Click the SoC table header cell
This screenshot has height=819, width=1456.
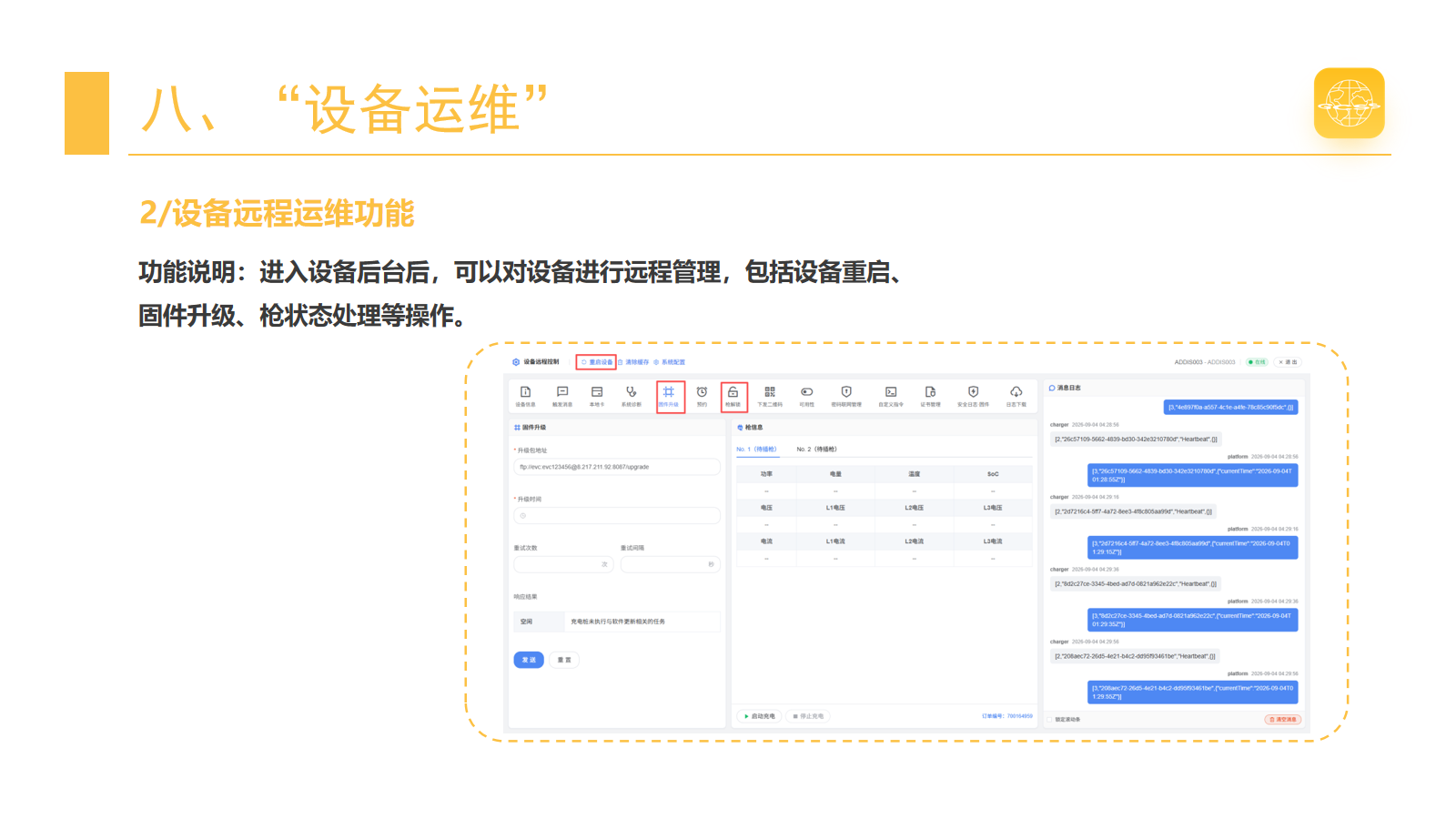[x=993, y=474]
